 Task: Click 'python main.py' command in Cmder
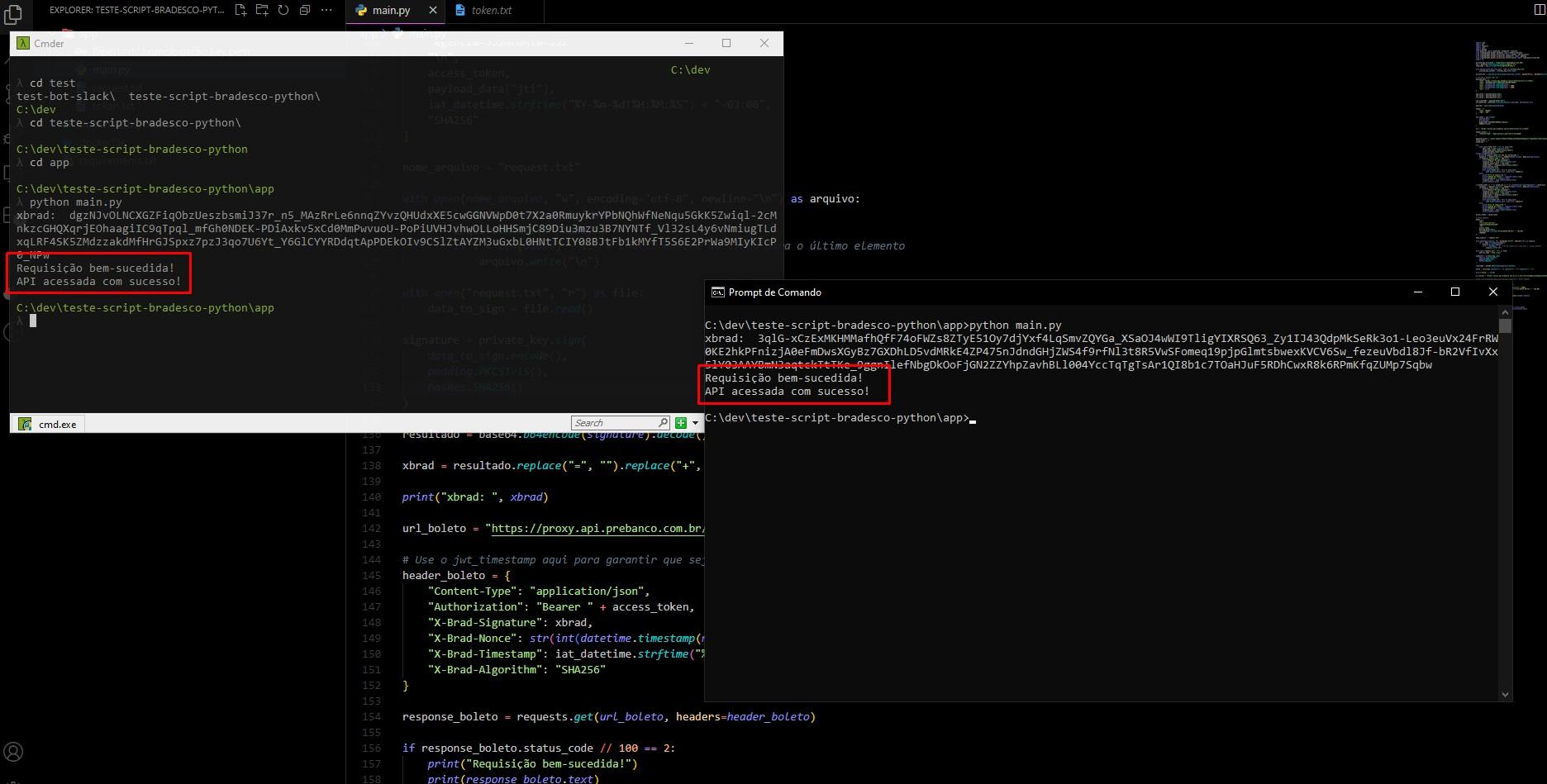click(75, 202)
